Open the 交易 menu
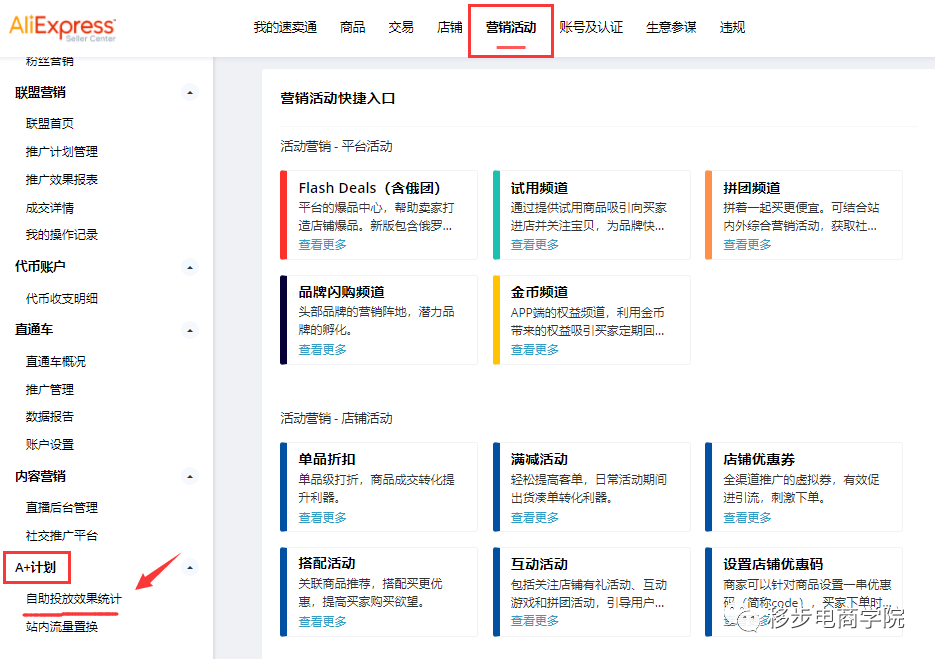 click(400, 27)
